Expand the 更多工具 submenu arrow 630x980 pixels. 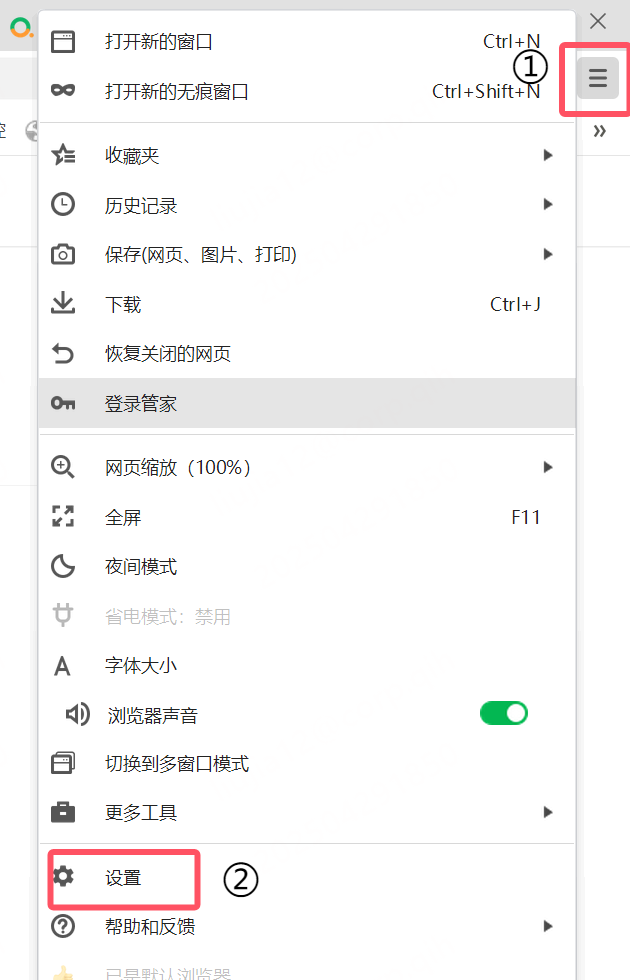coord(547,812)
